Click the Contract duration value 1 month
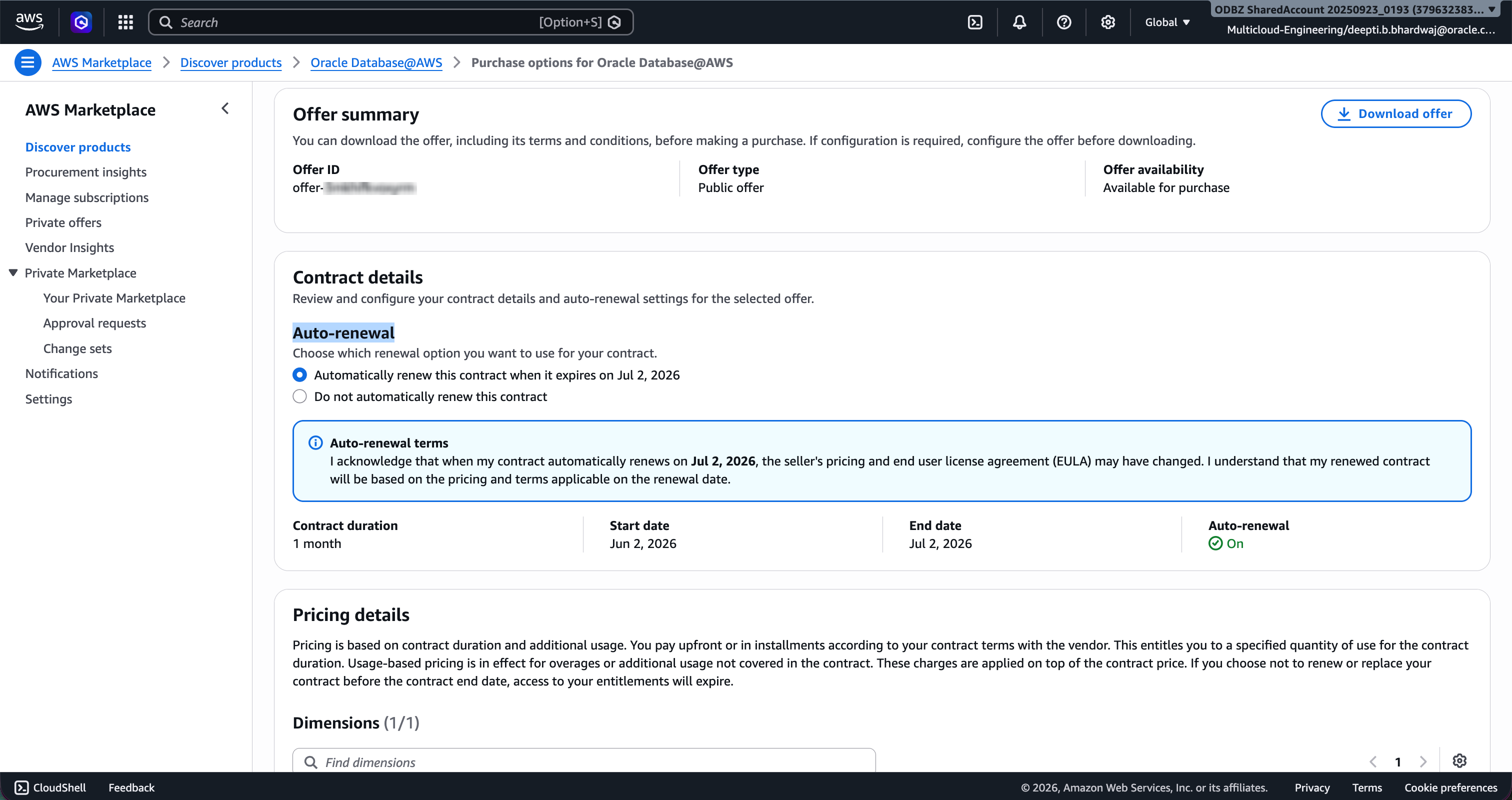Screen dimensions: 1512x800 [x=317, y=544]
